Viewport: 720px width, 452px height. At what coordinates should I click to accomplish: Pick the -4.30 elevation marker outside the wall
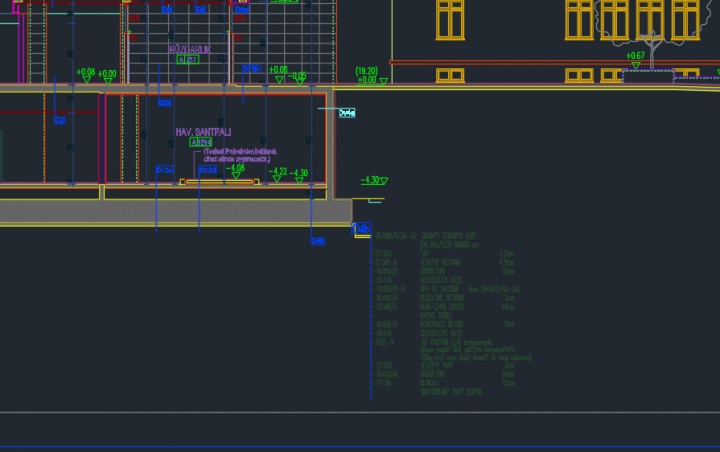click(373, 181)
